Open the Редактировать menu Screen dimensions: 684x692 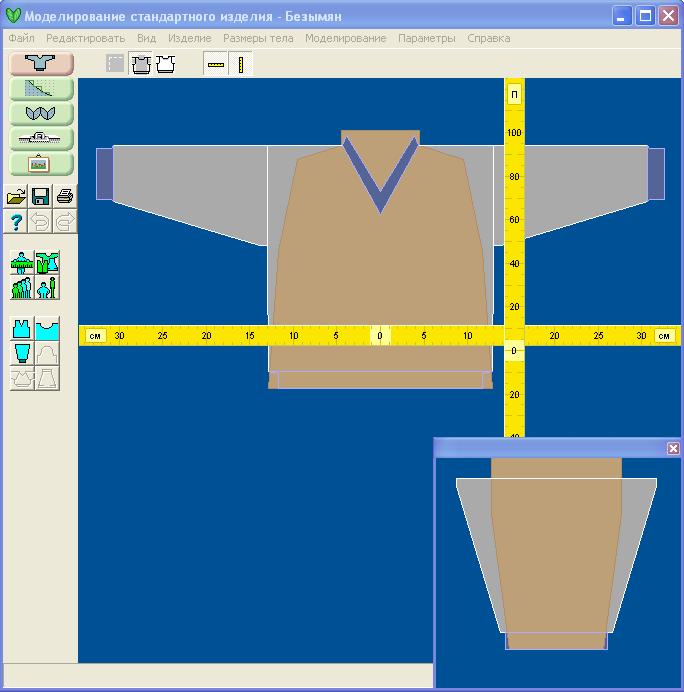(86, 38)
